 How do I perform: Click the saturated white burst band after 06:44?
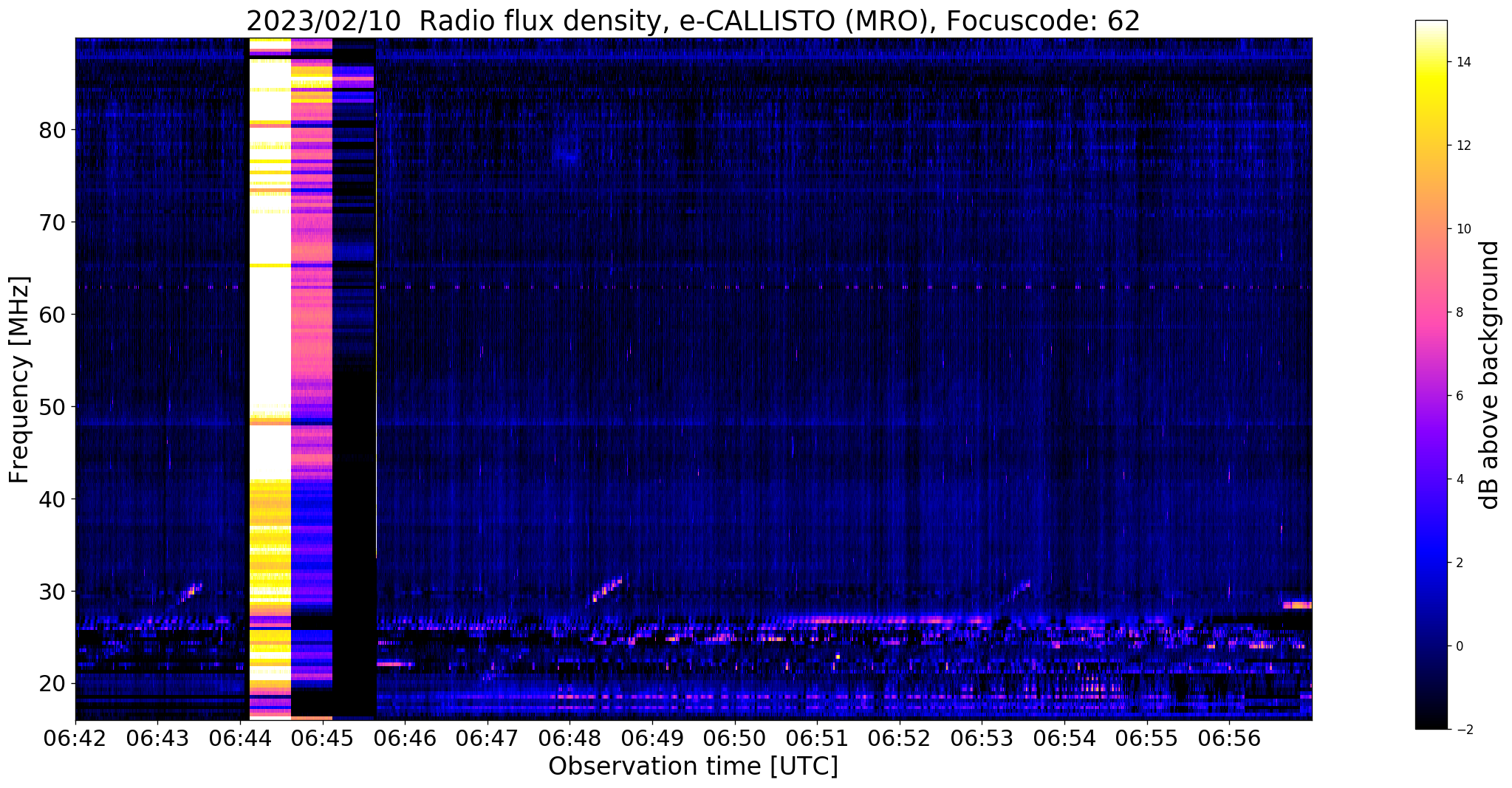(x=270, y=378)
